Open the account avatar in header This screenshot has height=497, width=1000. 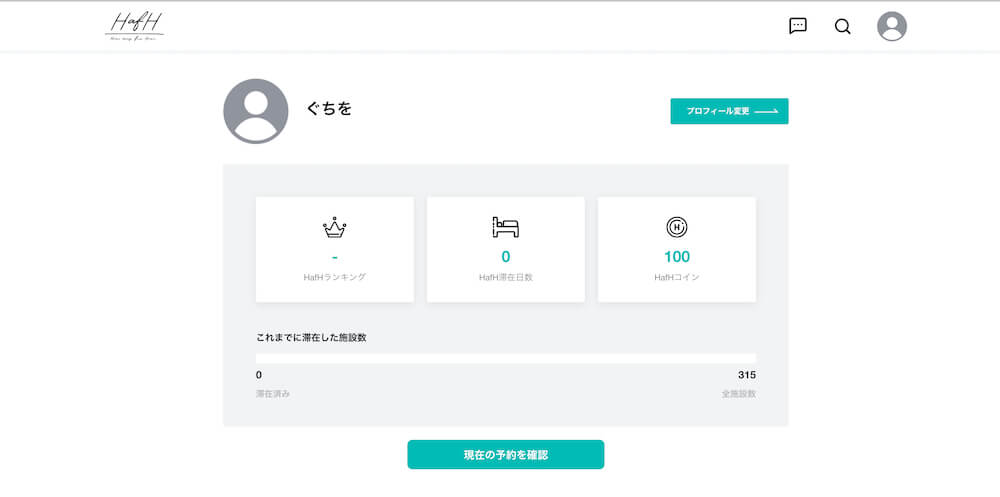tap(892, 26)
